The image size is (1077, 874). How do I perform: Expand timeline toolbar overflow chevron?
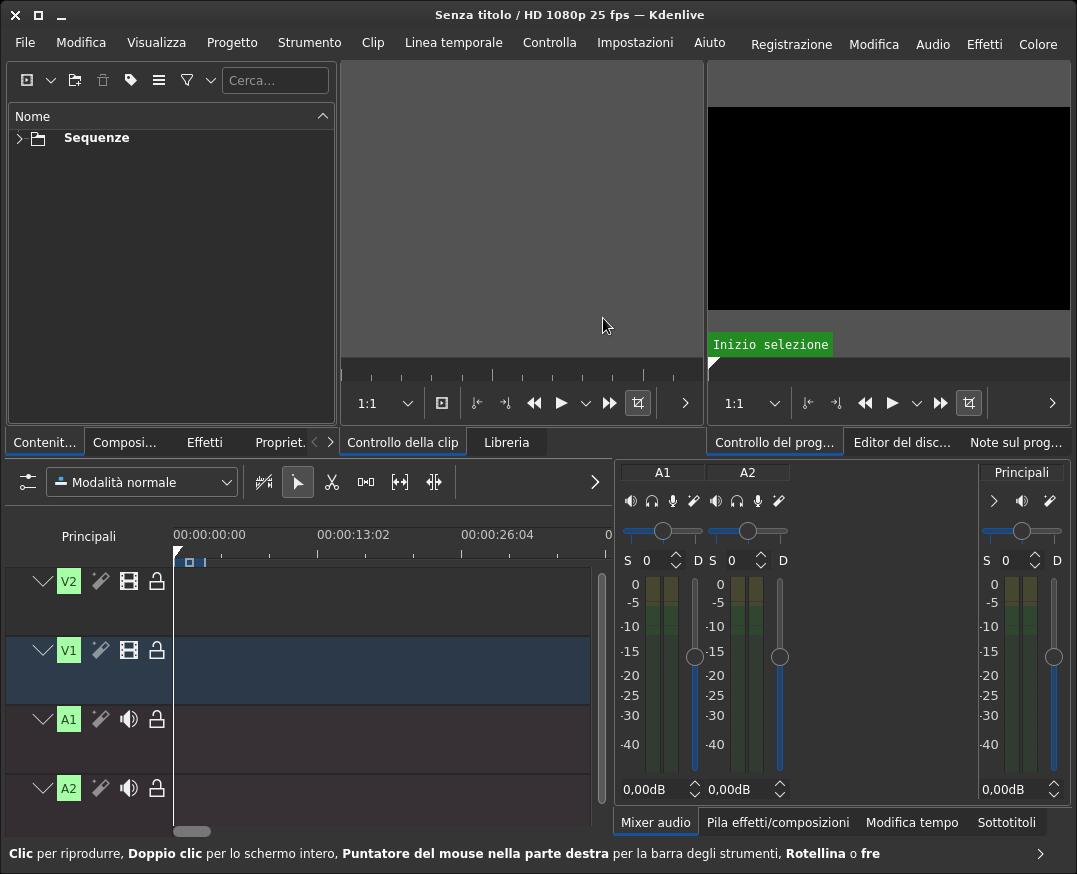pos(595,482)
